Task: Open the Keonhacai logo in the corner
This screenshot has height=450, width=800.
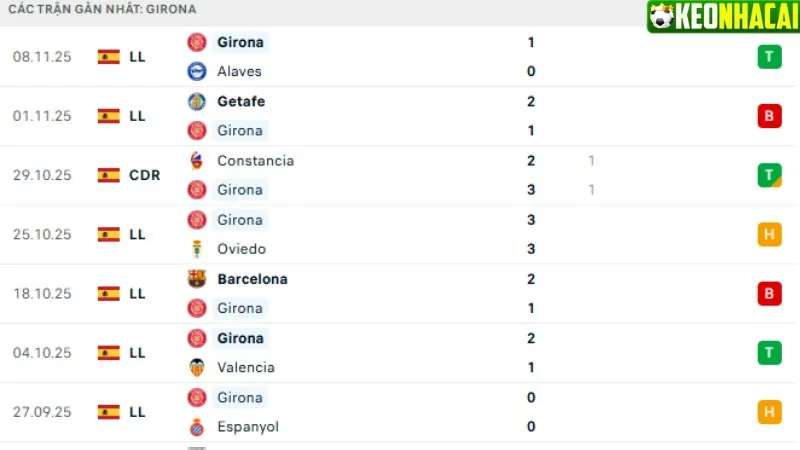Action: pyautogui.click(x=720, y=16)
